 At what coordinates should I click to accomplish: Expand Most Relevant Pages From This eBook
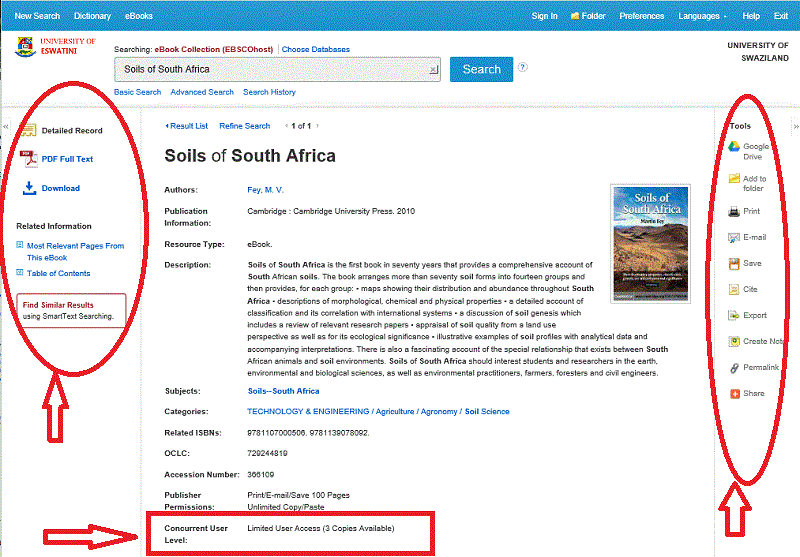tap(19, 245)
